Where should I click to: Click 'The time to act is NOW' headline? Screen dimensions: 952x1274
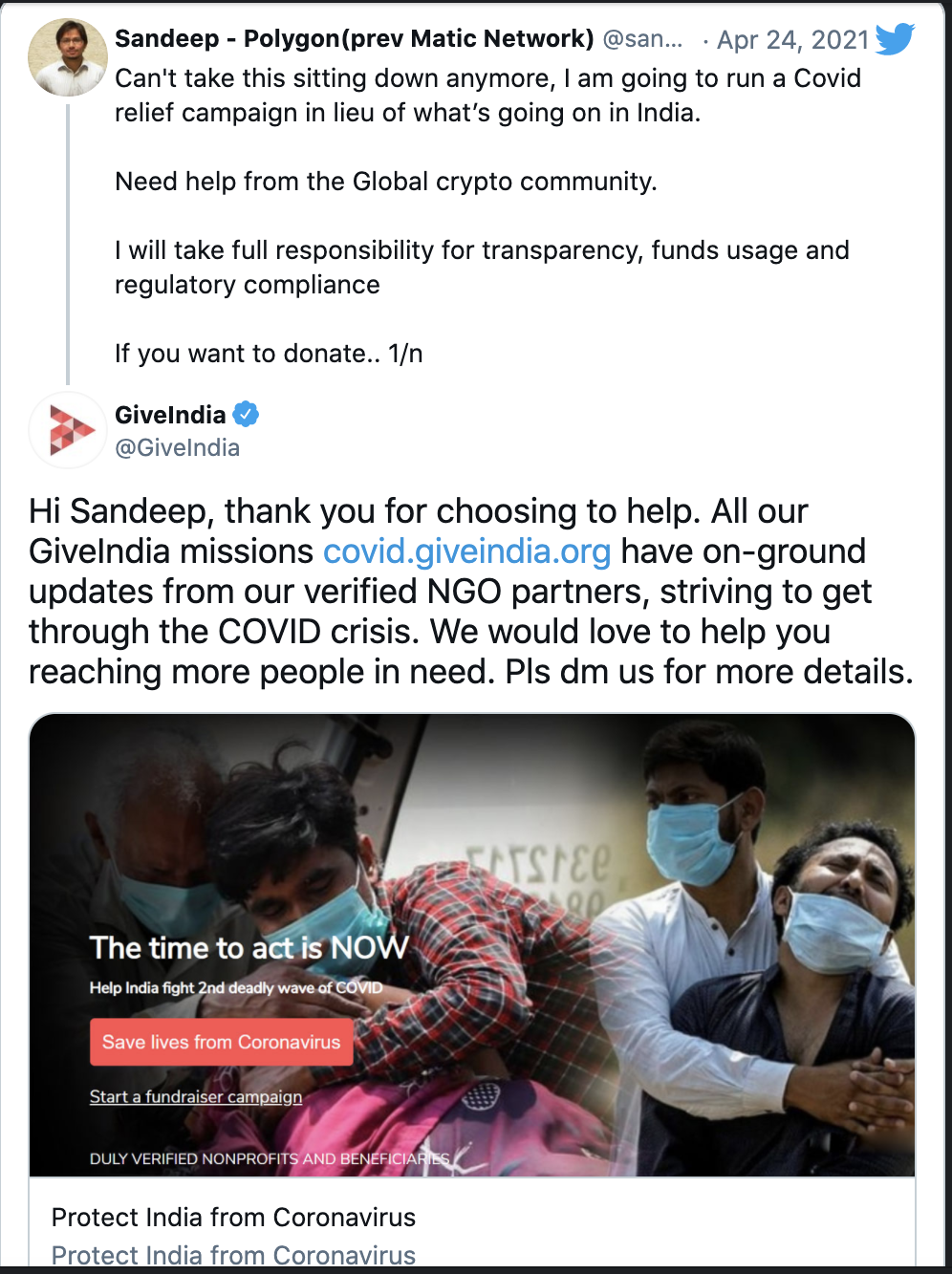249,947
